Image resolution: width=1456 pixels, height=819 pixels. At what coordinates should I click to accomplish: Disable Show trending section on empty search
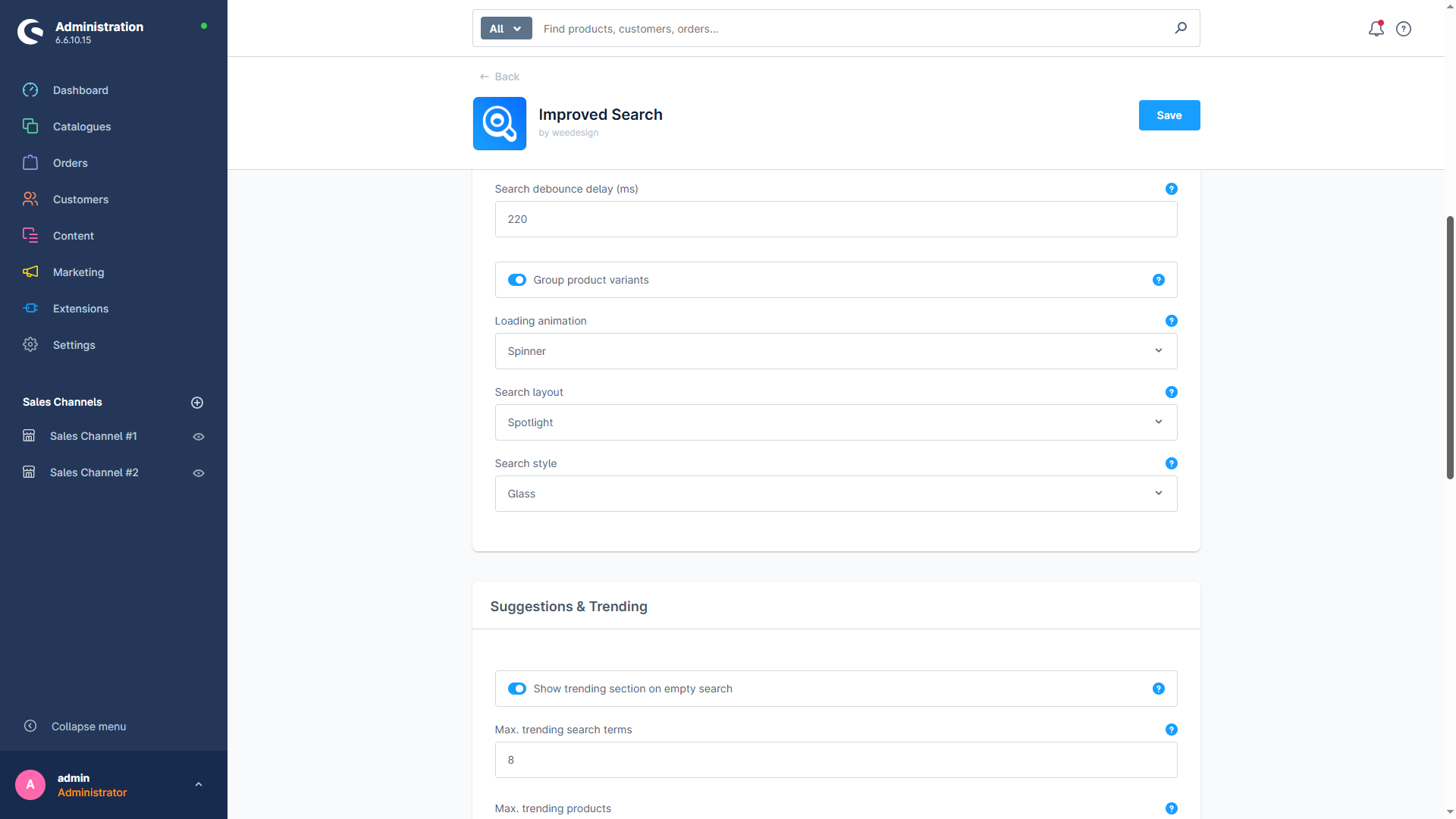[x=516, y=689]
